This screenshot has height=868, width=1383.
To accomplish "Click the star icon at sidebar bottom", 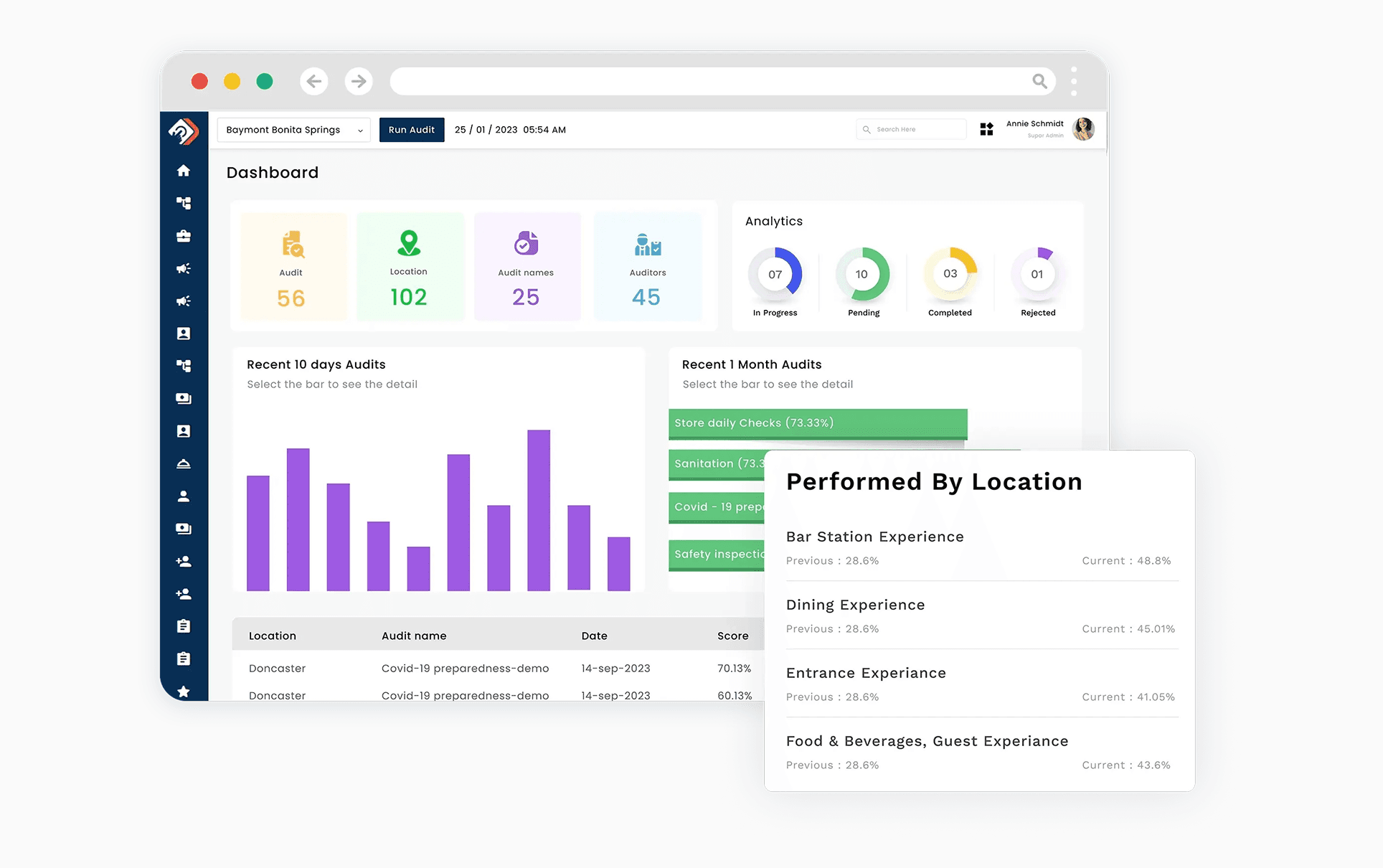I will (x=184, y=692).
